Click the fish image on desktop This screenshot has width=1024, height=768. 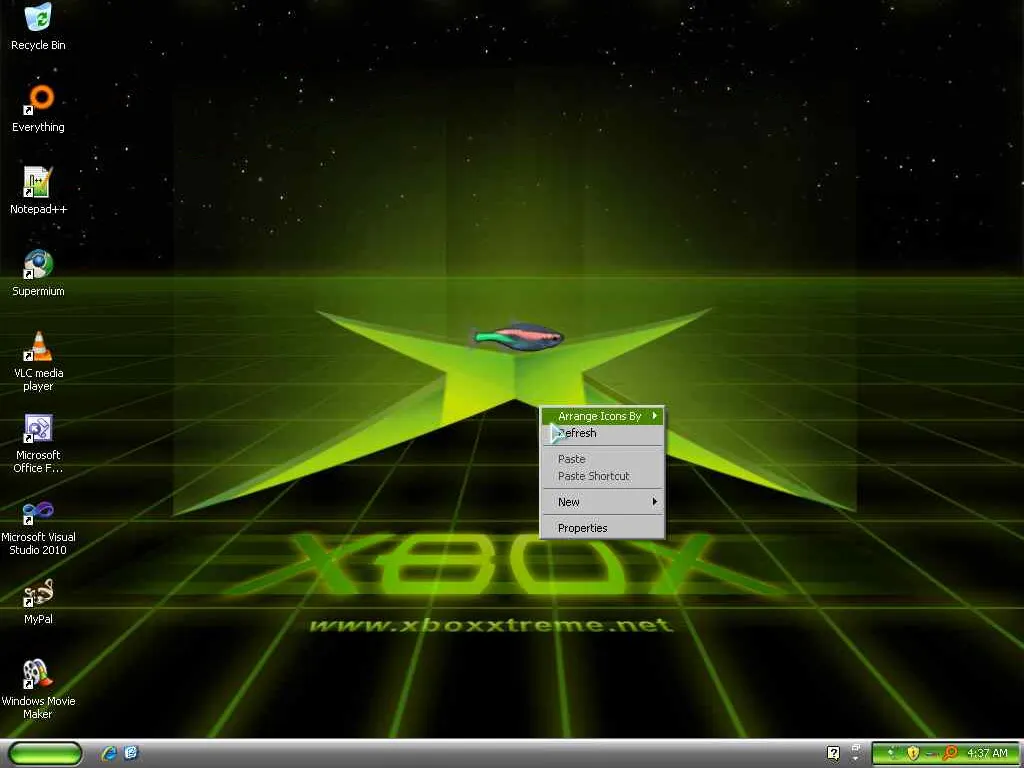coord(519,336)
